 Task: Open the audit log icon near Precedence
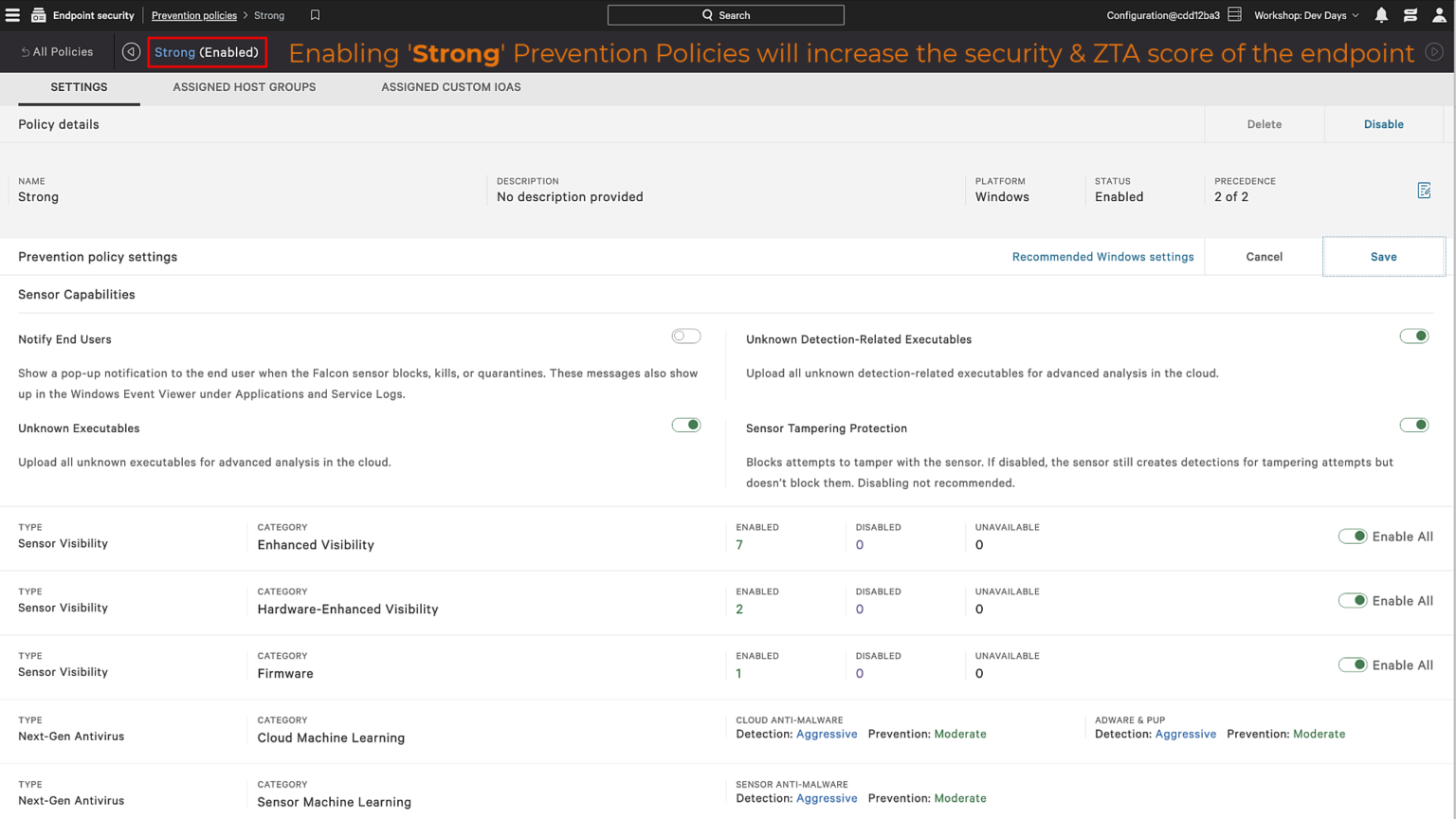[1425, 191]
